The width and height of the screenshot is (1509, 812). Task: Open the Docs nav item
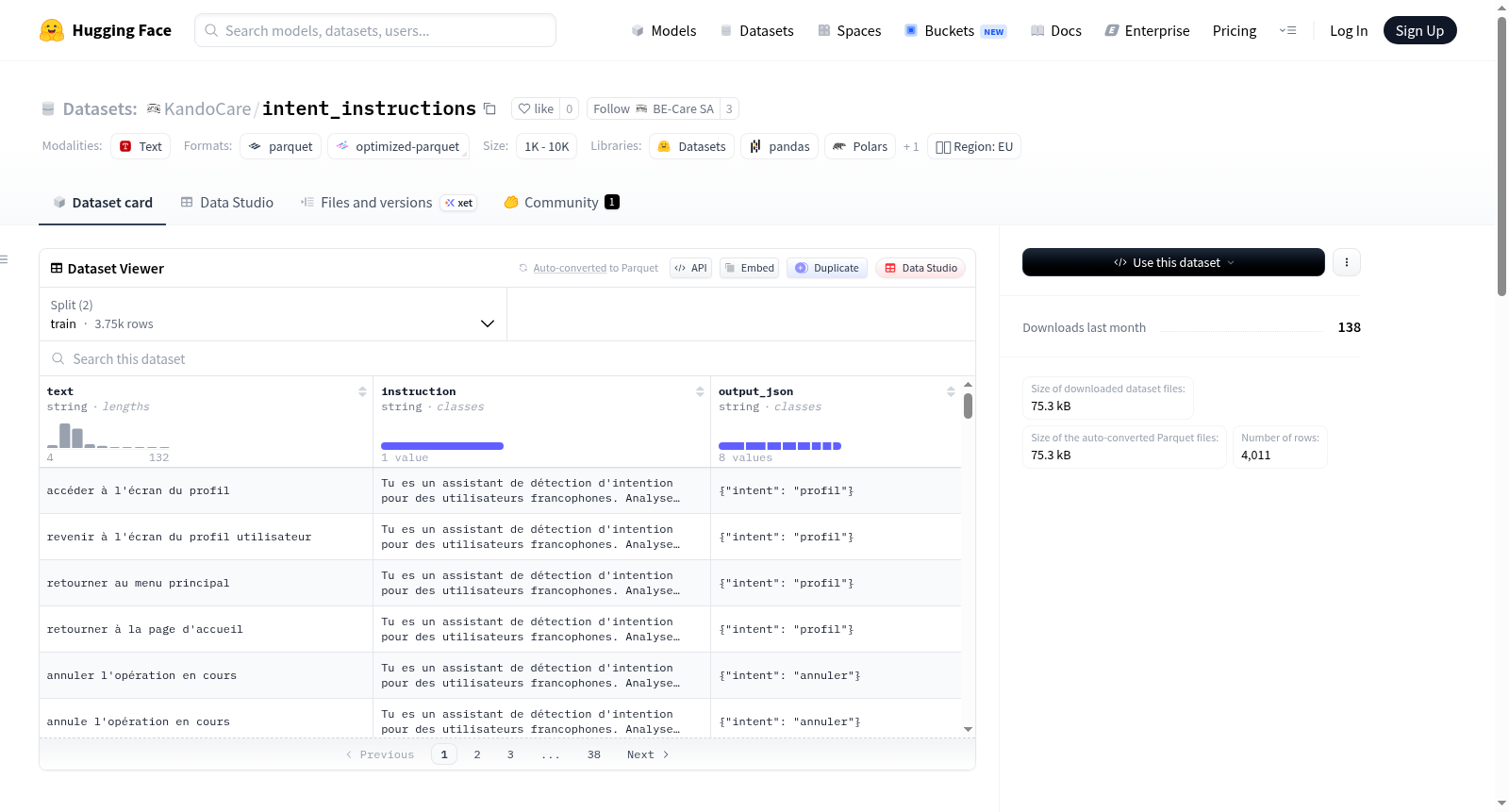pos(1055,31)
